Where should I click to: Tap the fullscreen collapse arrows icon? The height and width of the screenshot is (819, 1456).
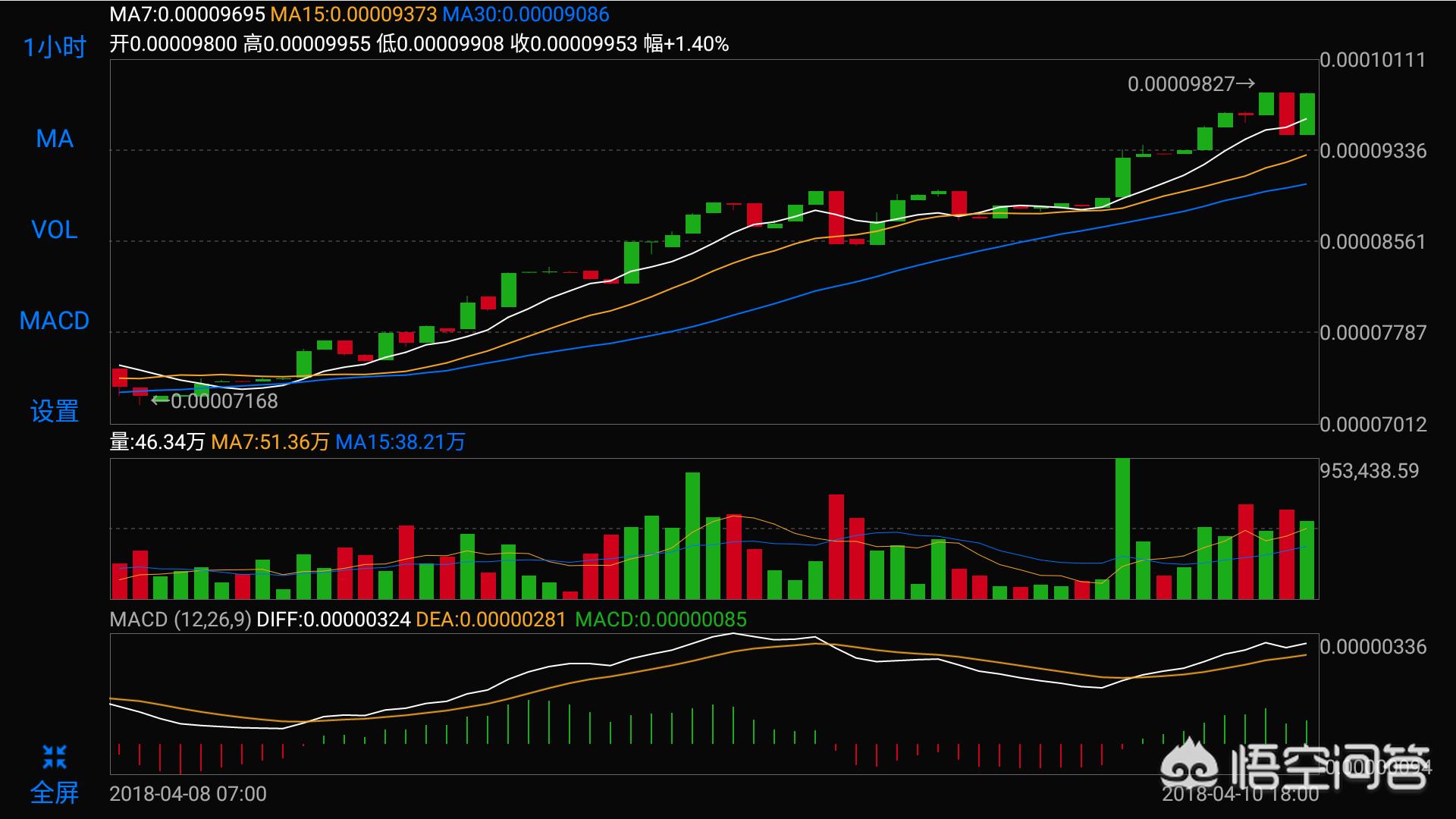55,756
